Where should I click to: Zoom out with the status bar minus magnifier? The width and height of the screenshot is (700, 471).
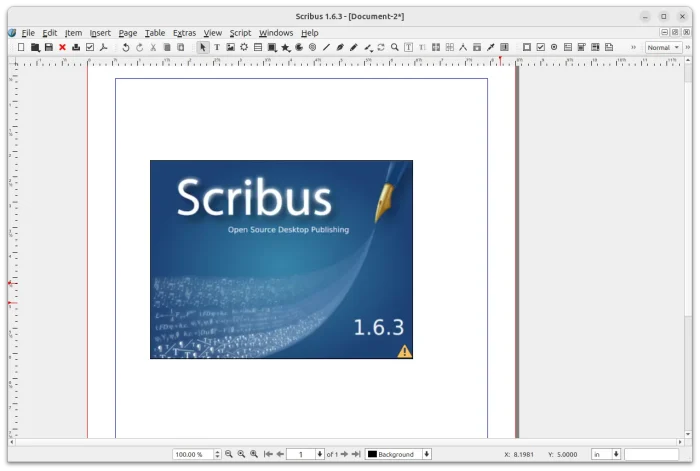[x=229, y=454]
